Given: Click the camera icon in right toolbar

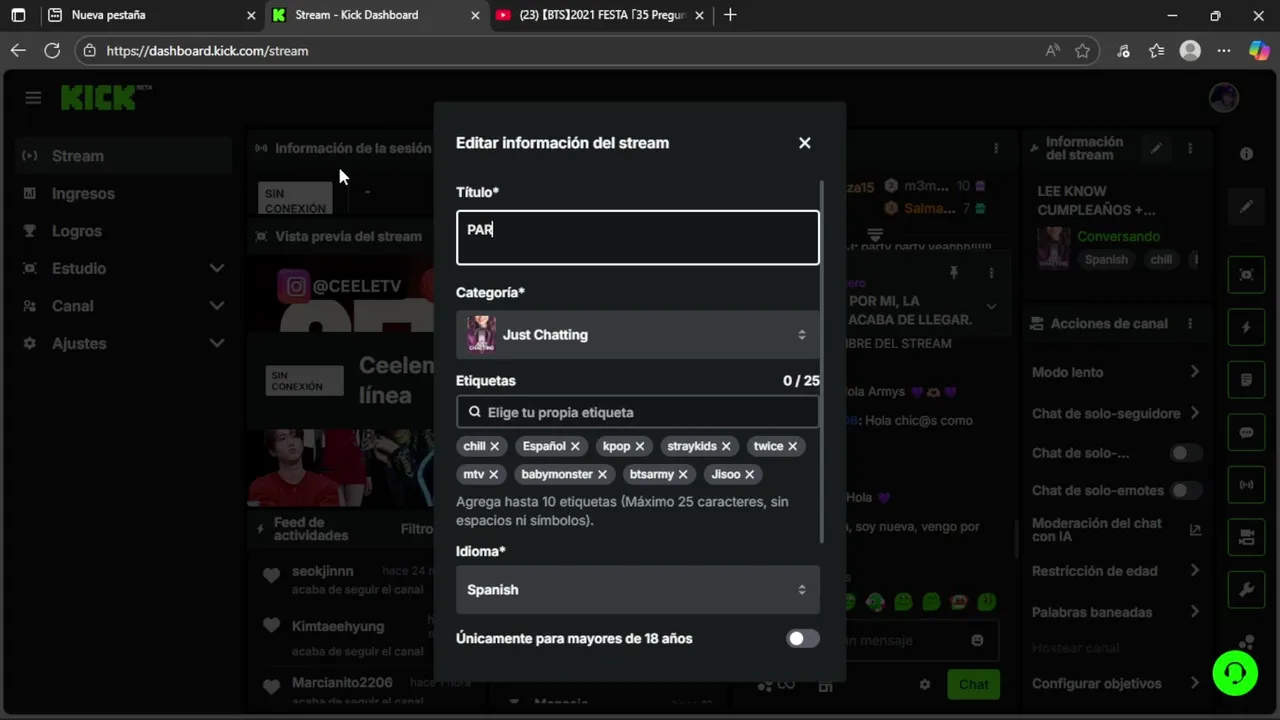Looking at the screenshot, I should point(1246,538).
